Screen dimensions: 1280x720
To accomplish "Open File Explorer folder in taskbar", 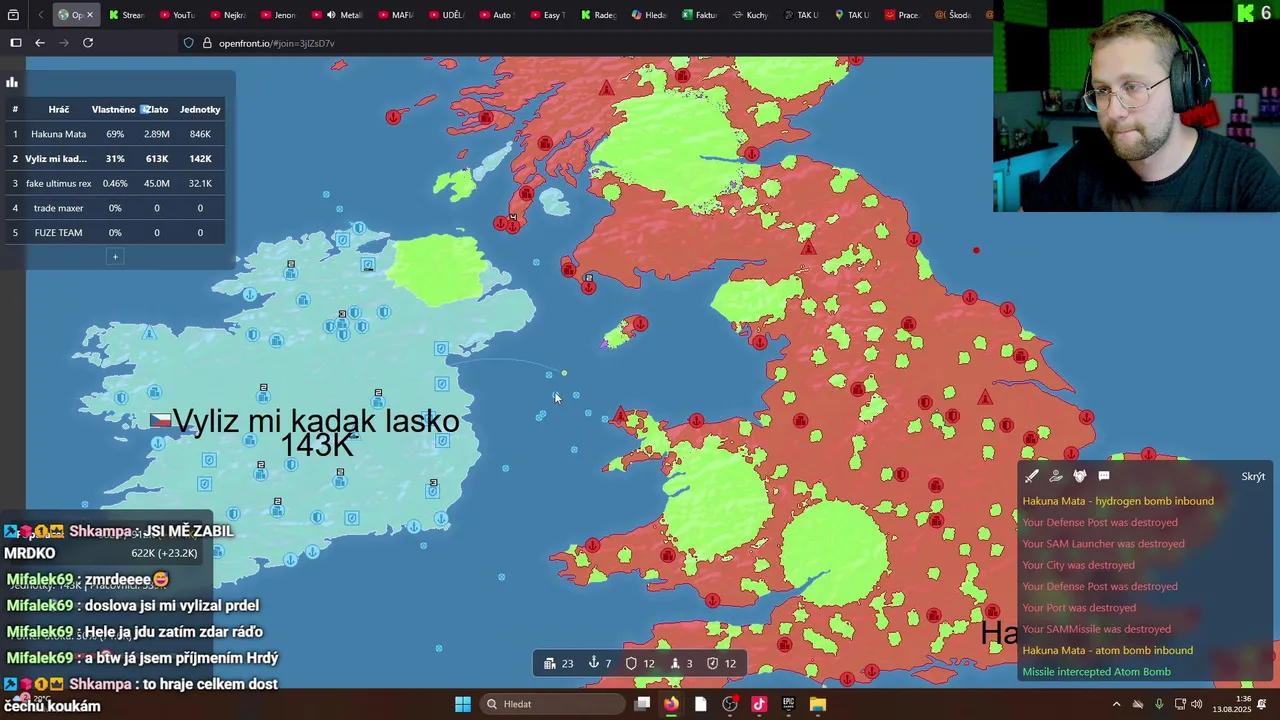I will [x=817, y=704].
